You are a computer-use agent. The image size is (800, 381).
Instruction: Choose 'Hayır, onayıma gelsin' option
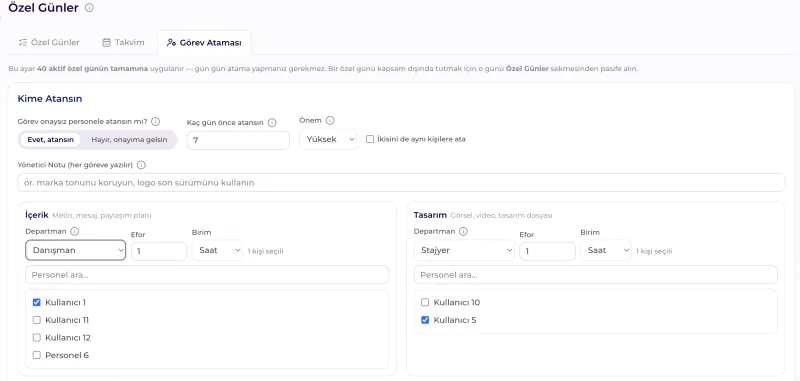click(x=129, y=140)
